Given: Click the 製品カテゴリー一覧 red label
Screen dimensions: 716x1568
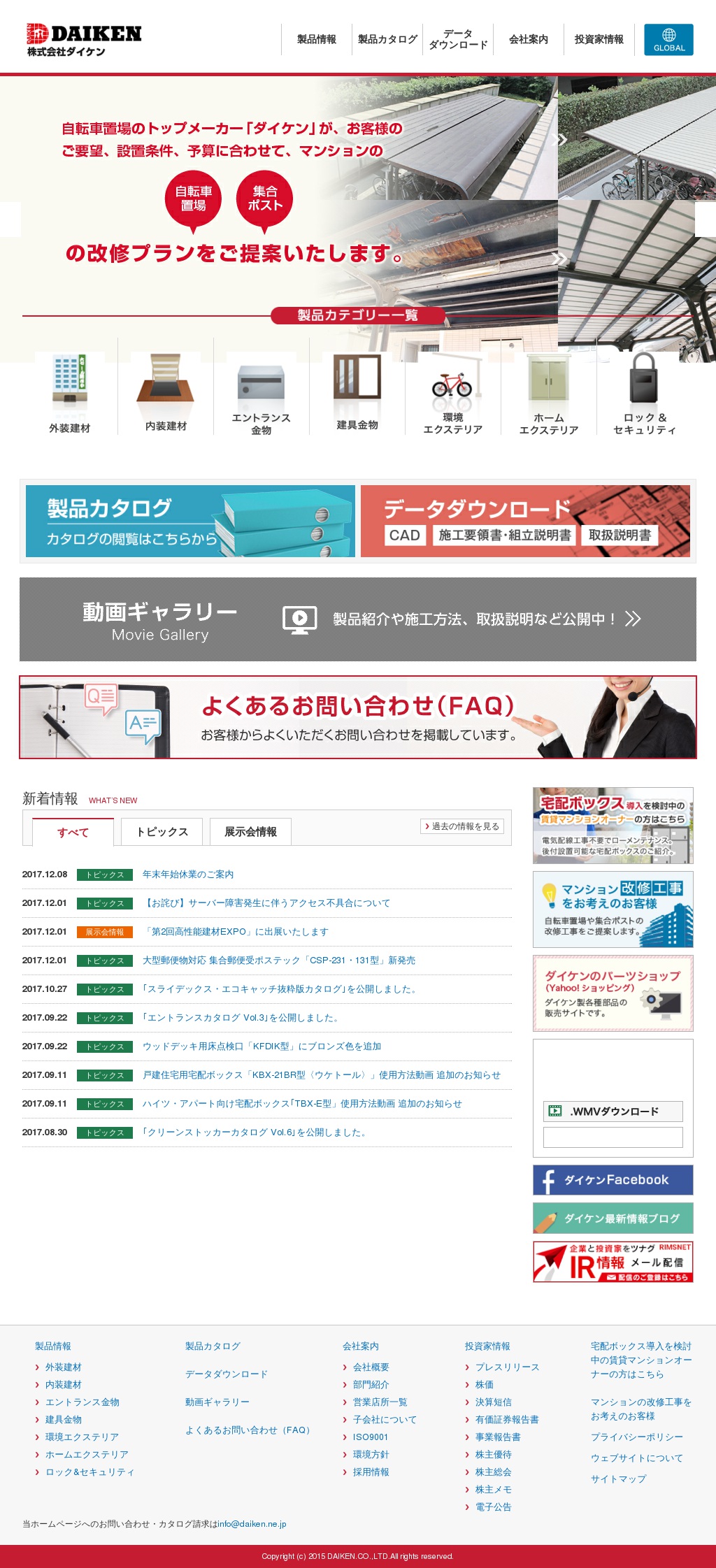Looking at the screenshot, I should pos(358,315).
